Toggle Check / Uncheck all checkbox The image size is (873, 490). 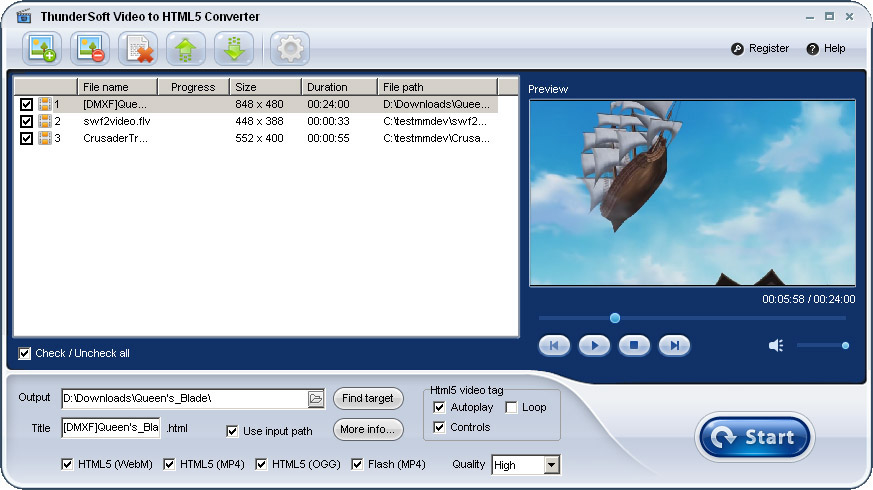pyautogui.click(x=25, y=353)
